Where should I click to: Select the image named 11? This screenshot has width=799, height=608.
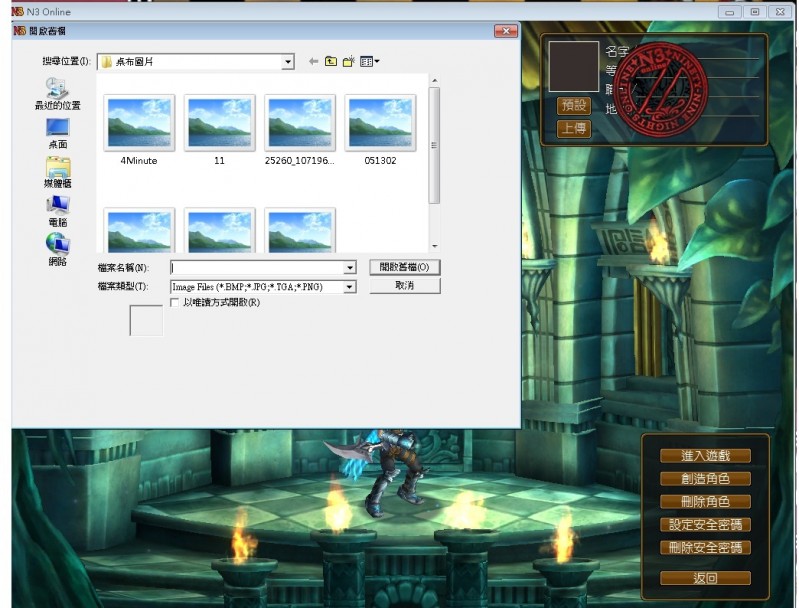pos(219,130)
